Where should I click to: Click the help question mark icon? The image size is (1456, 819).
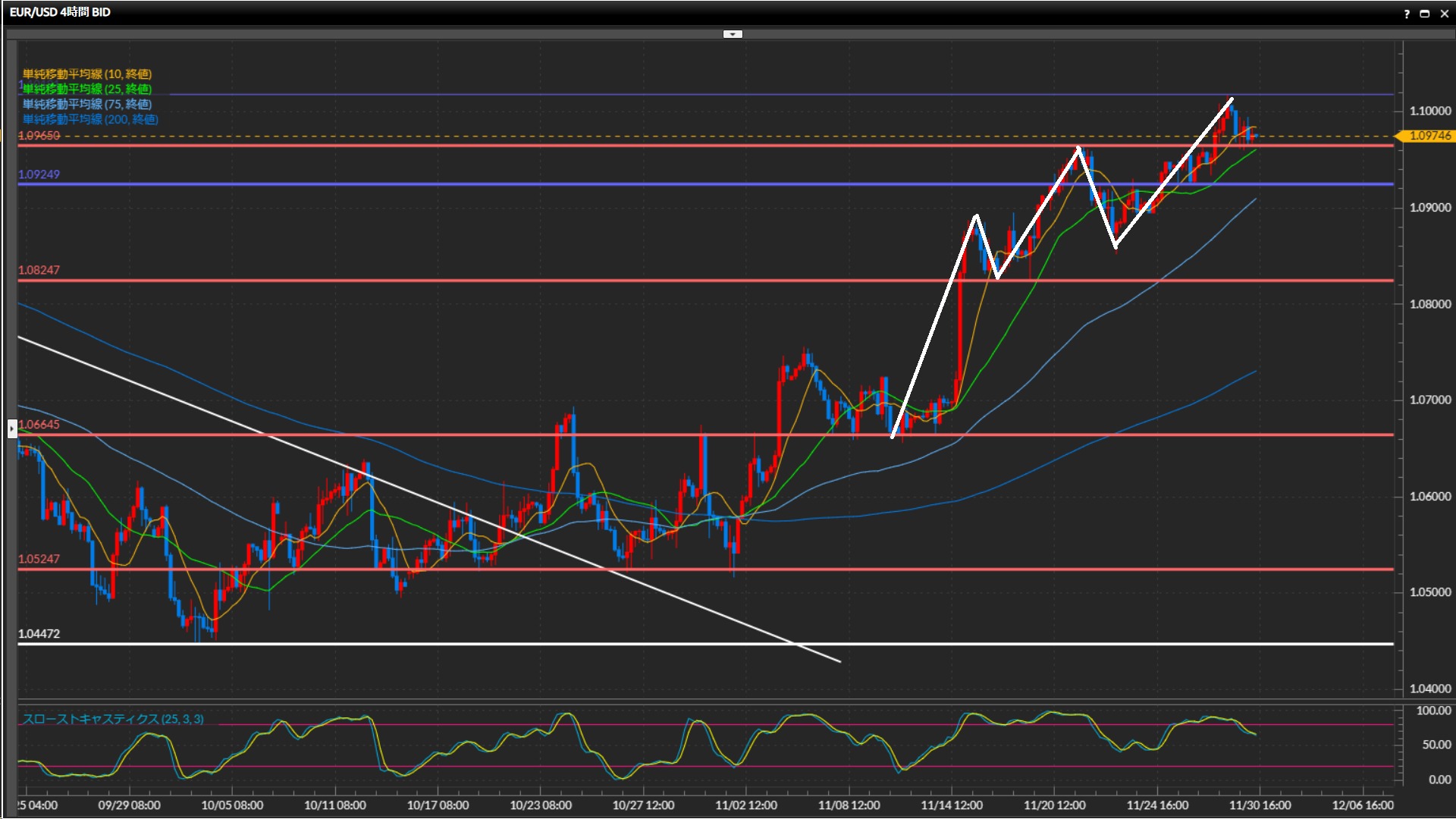point(1407,14)
